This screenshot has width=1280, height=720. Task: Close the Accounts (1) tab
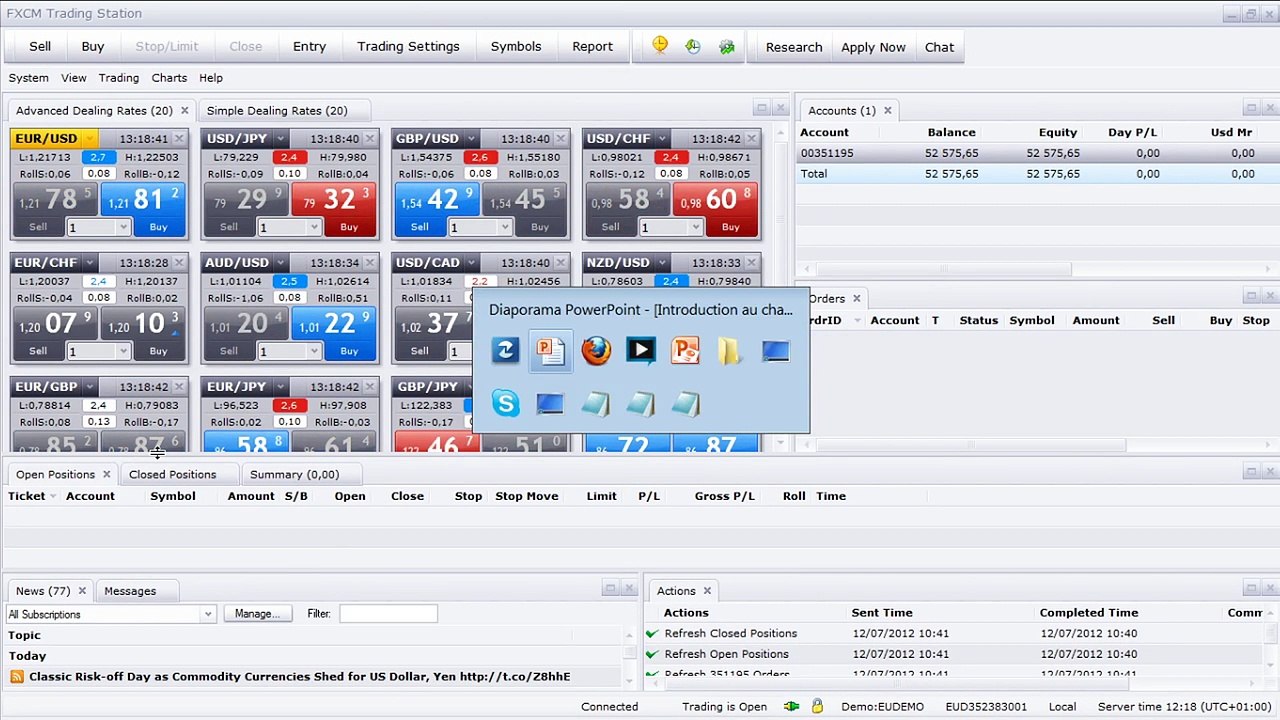coord(887,111)
